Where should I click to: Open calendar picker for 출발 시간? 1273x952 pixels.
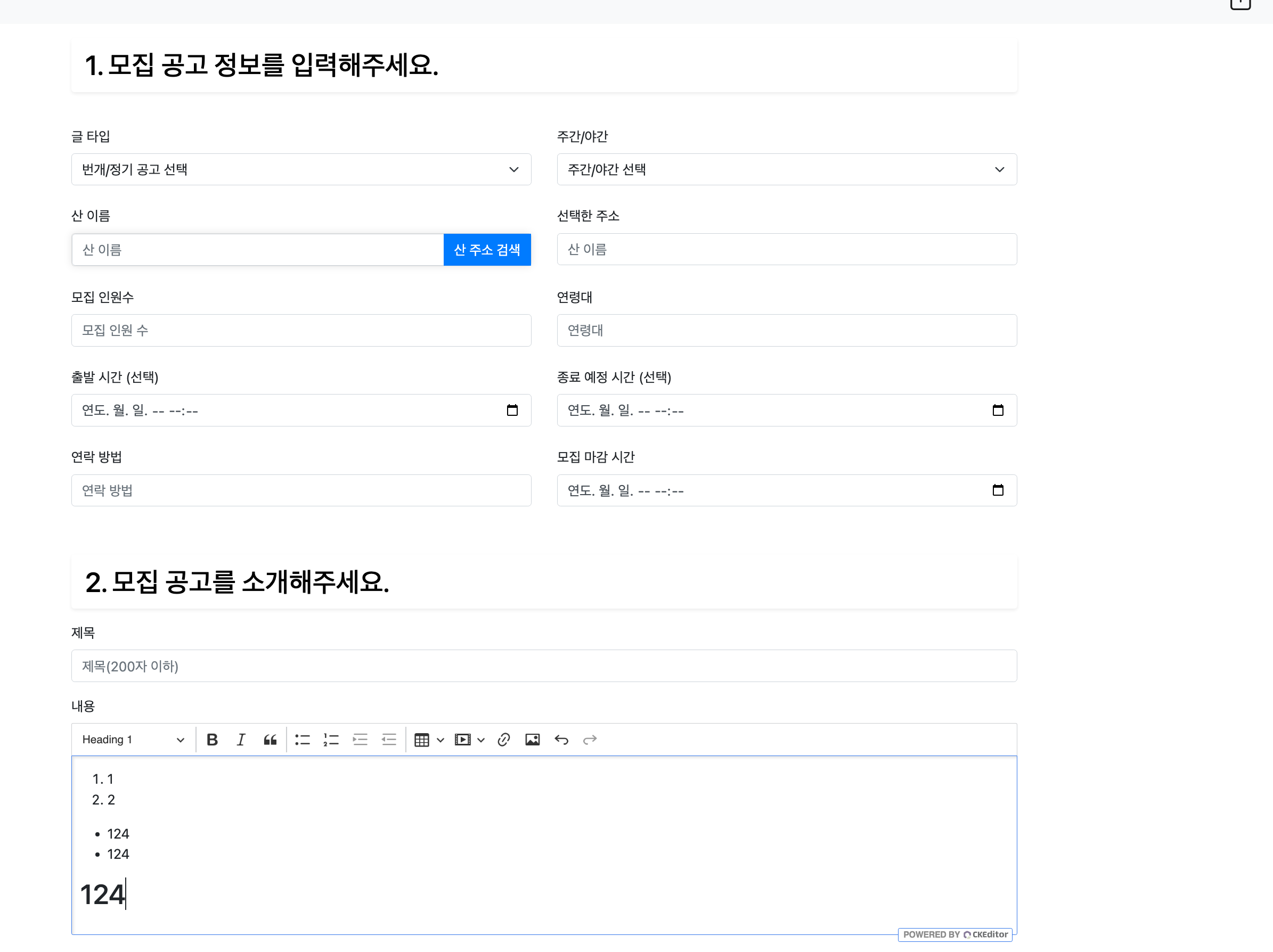coord(512,410)
